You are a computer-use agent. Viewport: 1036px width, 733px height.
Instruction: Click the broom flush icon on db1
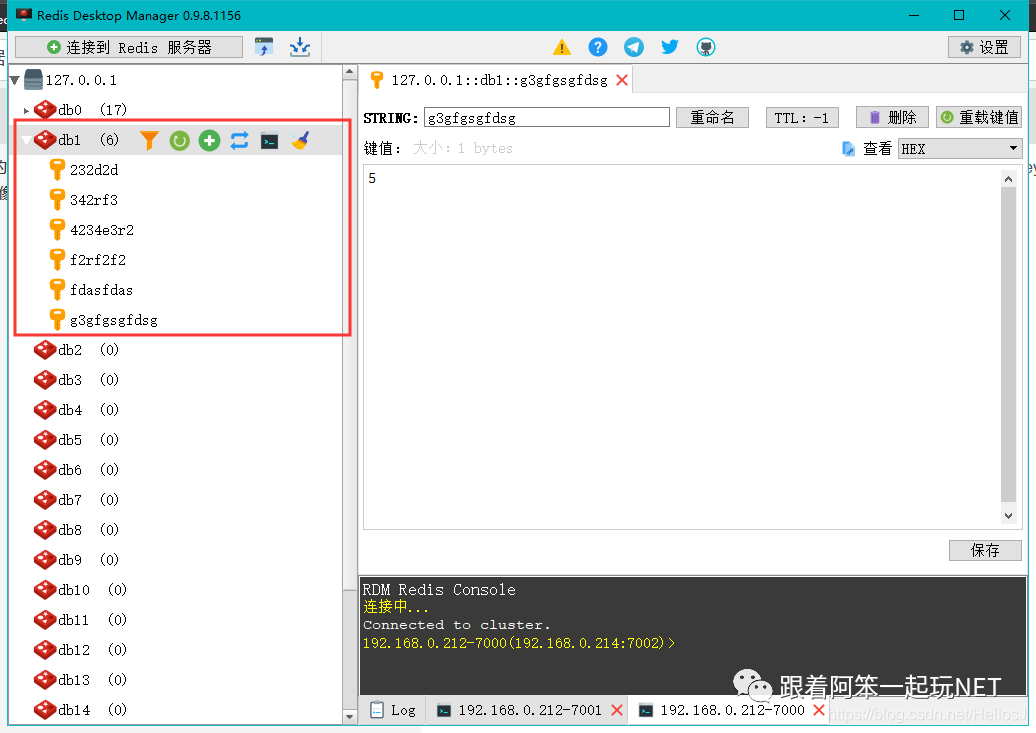[x=300, y=140]
